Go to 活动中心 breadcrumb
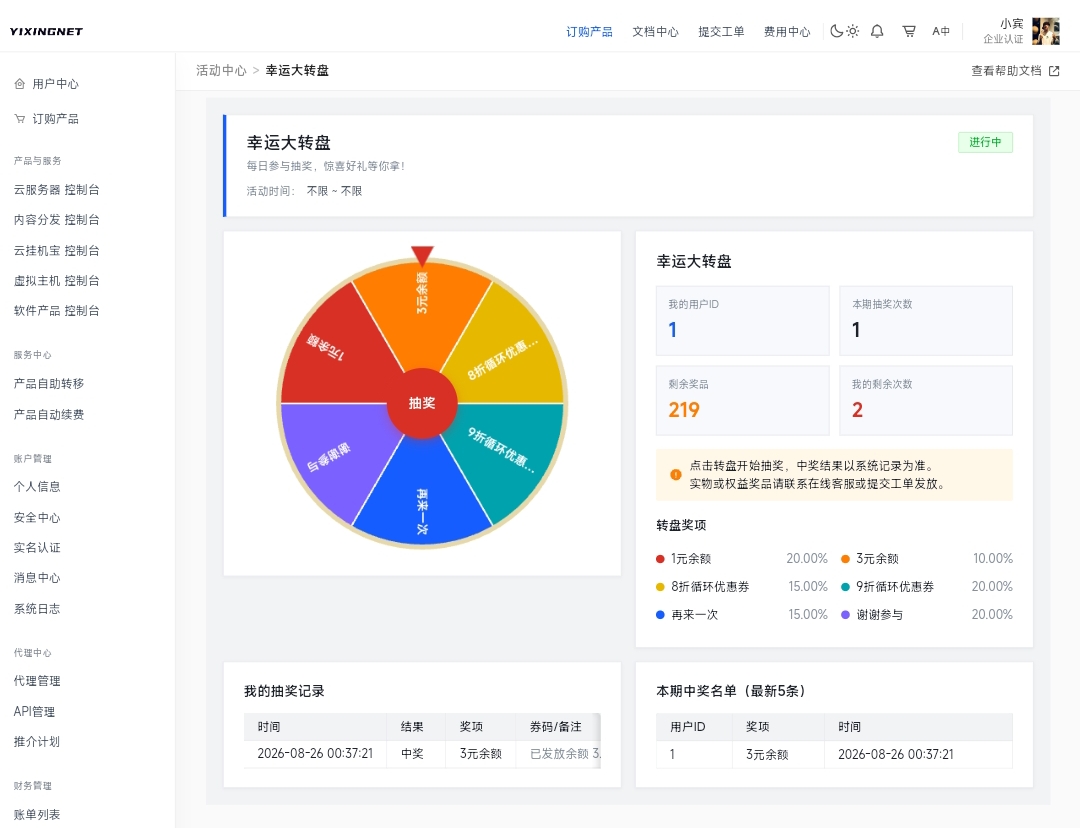Screen dimensions: 1080x828 coord(221,70)
